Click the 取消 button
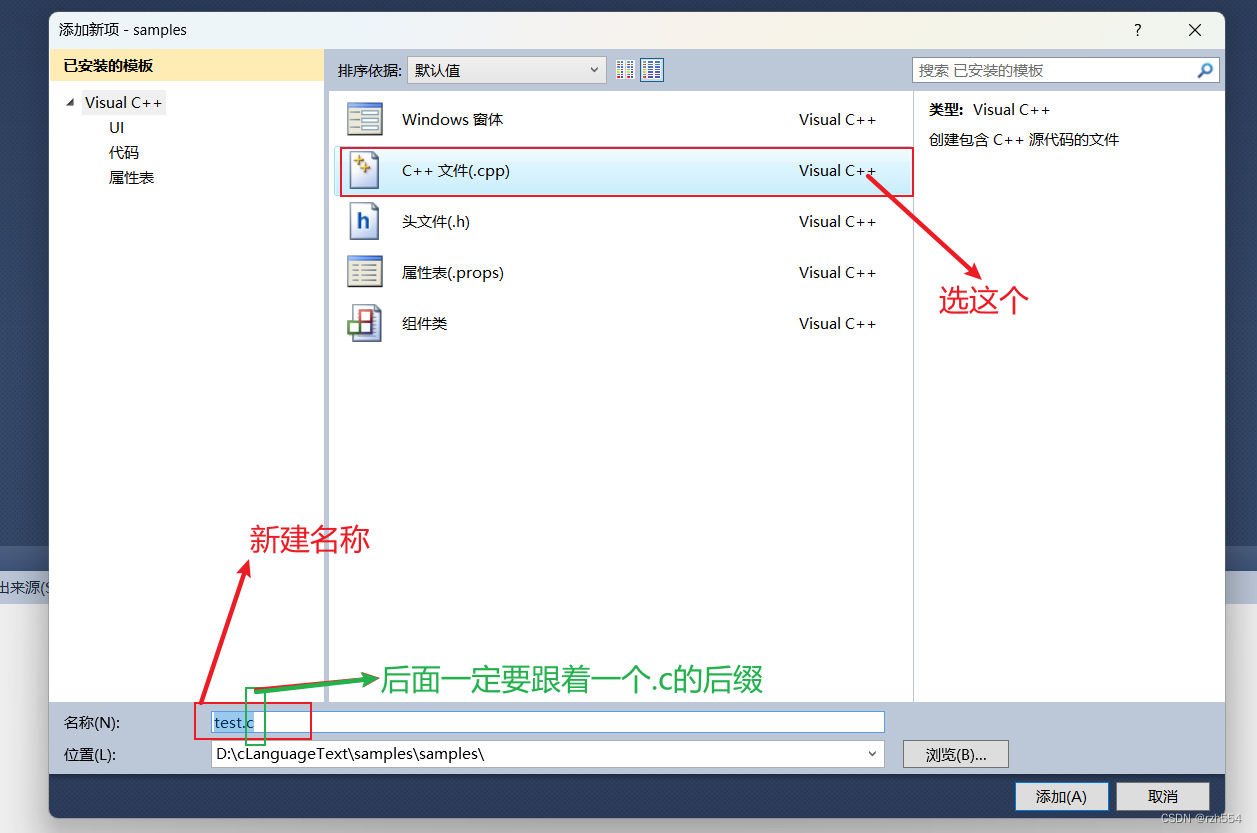 pyautogui.click(x=1163, y=796)
